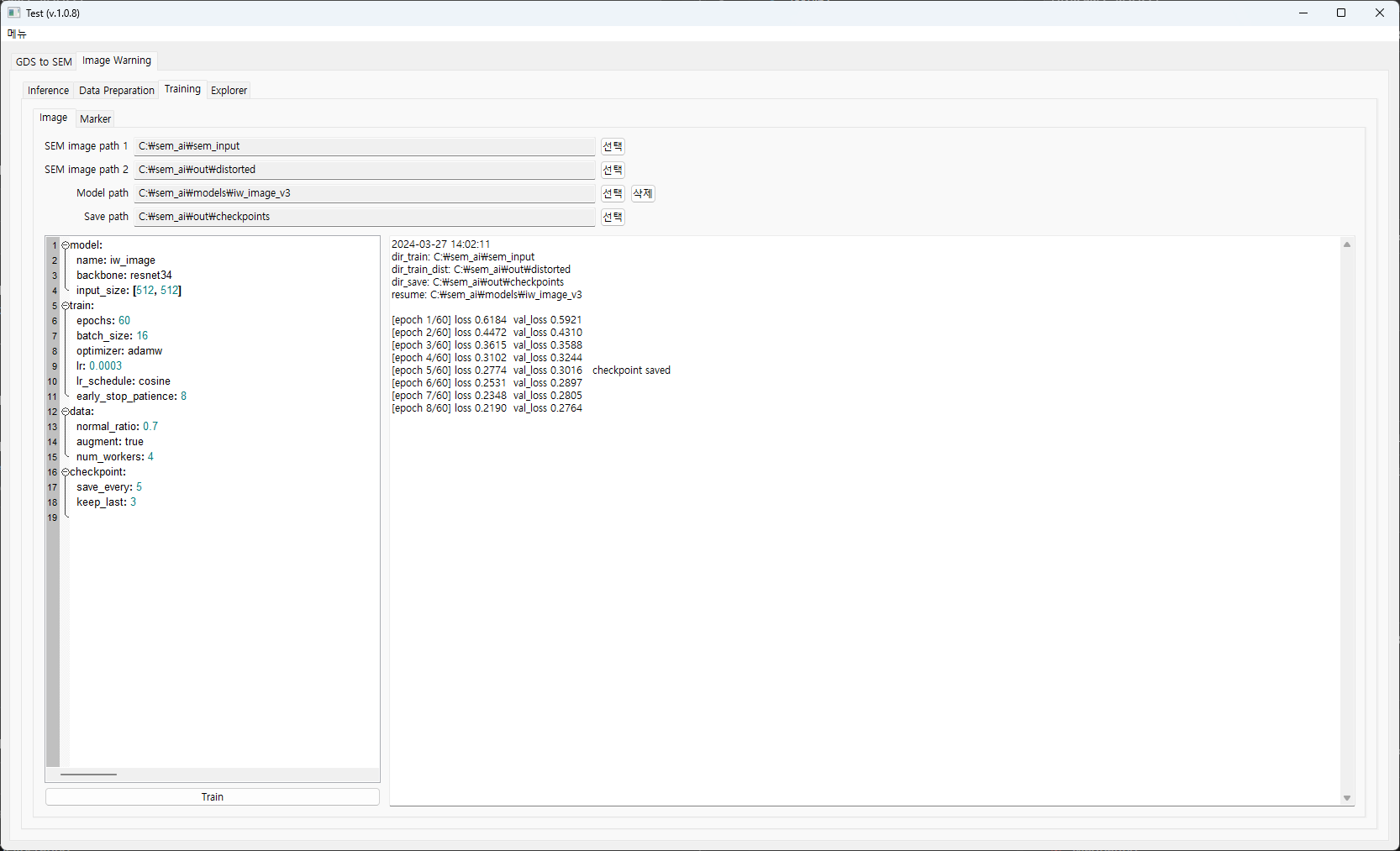Open the 메뉴 menu
The width and height of the screenshot is (1400, 851).
tap(17, 34)
